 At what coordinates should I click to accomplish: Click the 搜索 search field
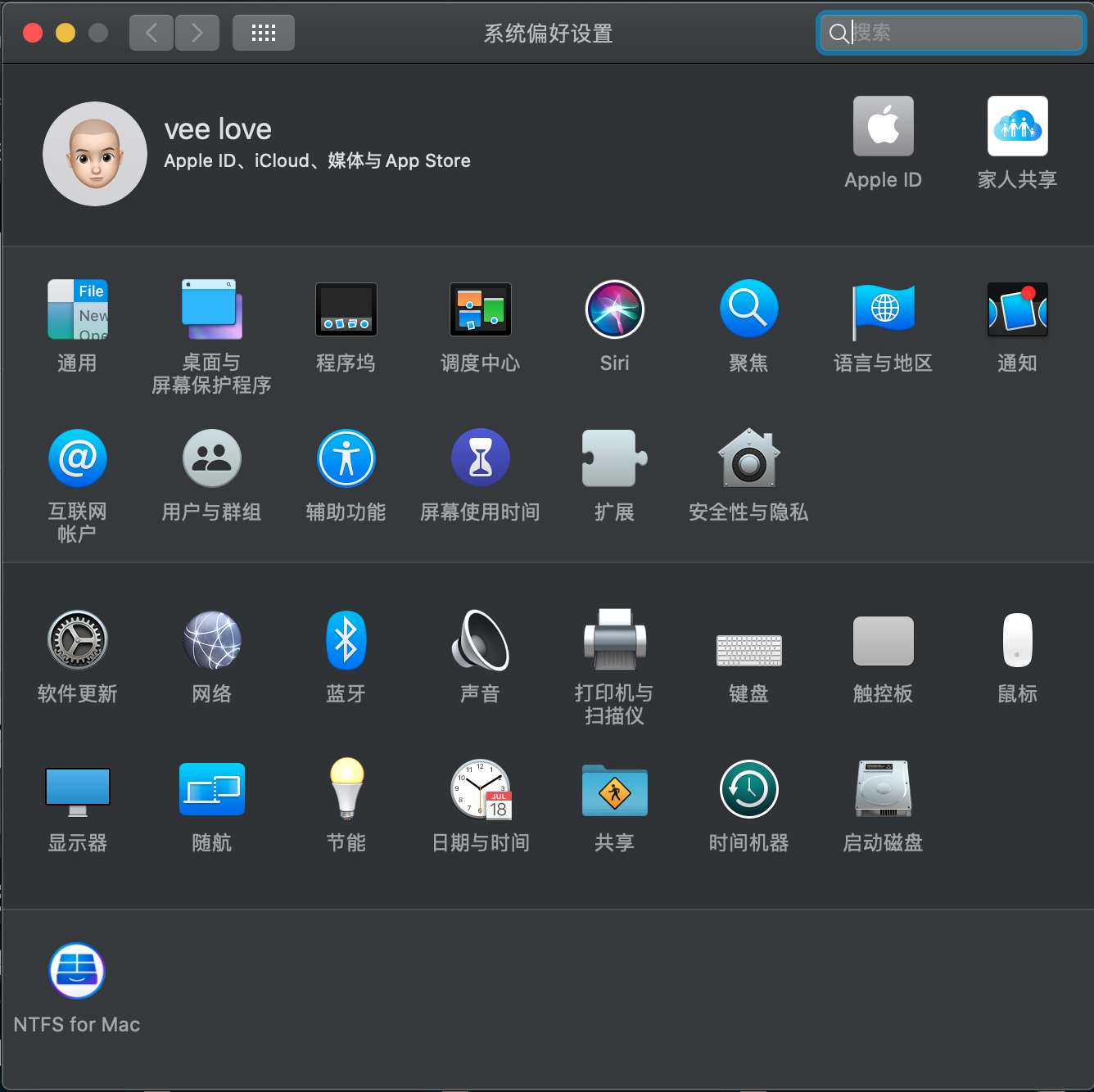pos(952,33)
